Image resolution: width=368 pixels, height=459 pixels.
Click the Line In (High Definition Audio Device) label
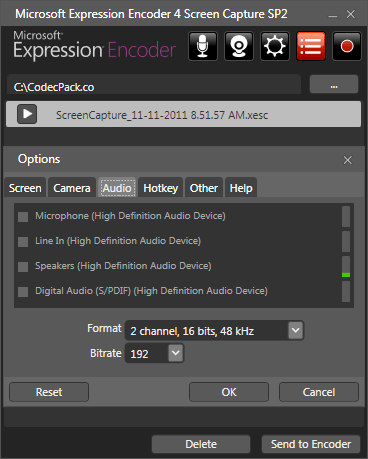pos(118,241)
